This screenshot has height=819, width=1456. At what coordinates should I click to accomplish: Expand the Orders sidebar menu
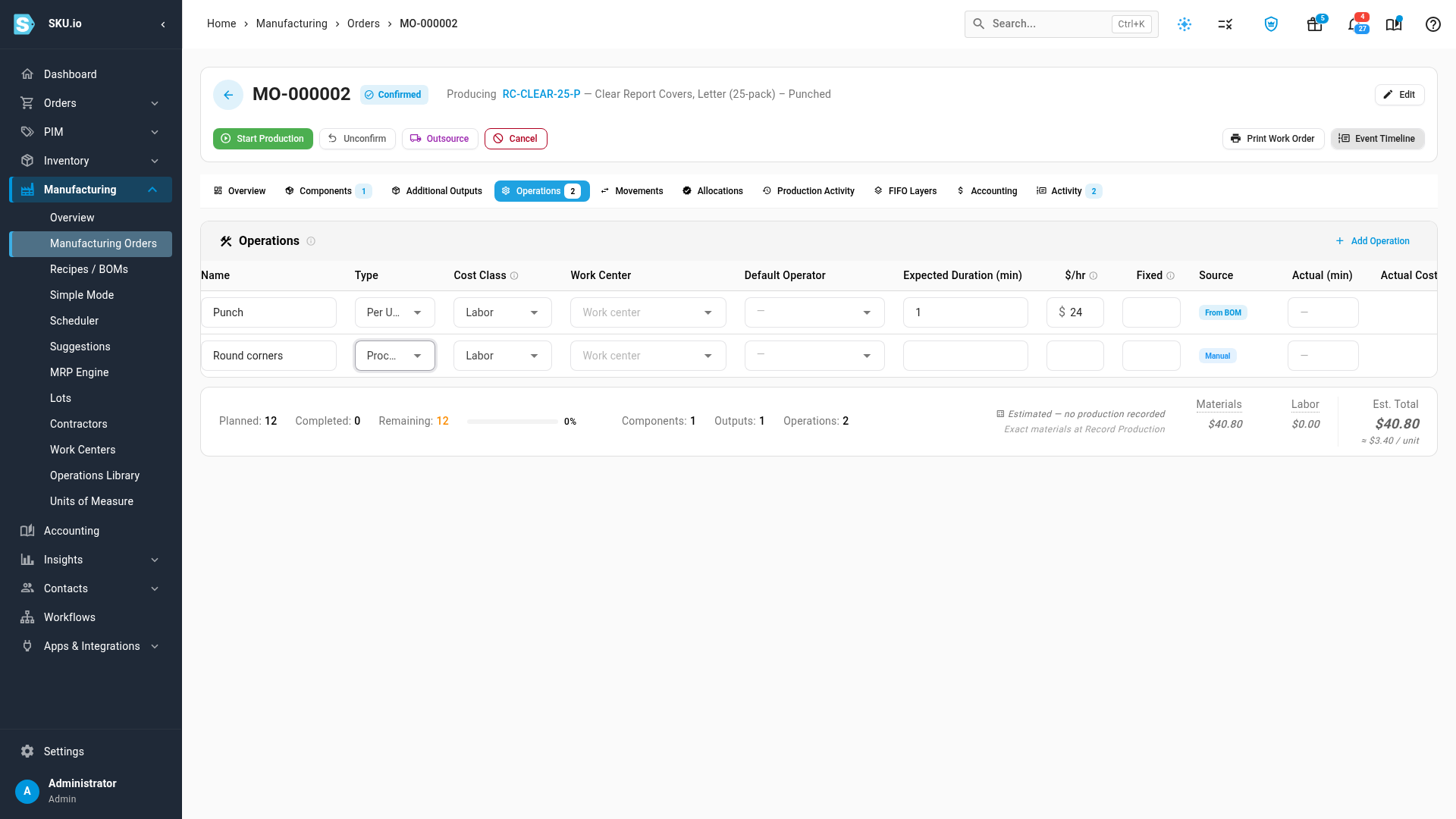(91, 103)
